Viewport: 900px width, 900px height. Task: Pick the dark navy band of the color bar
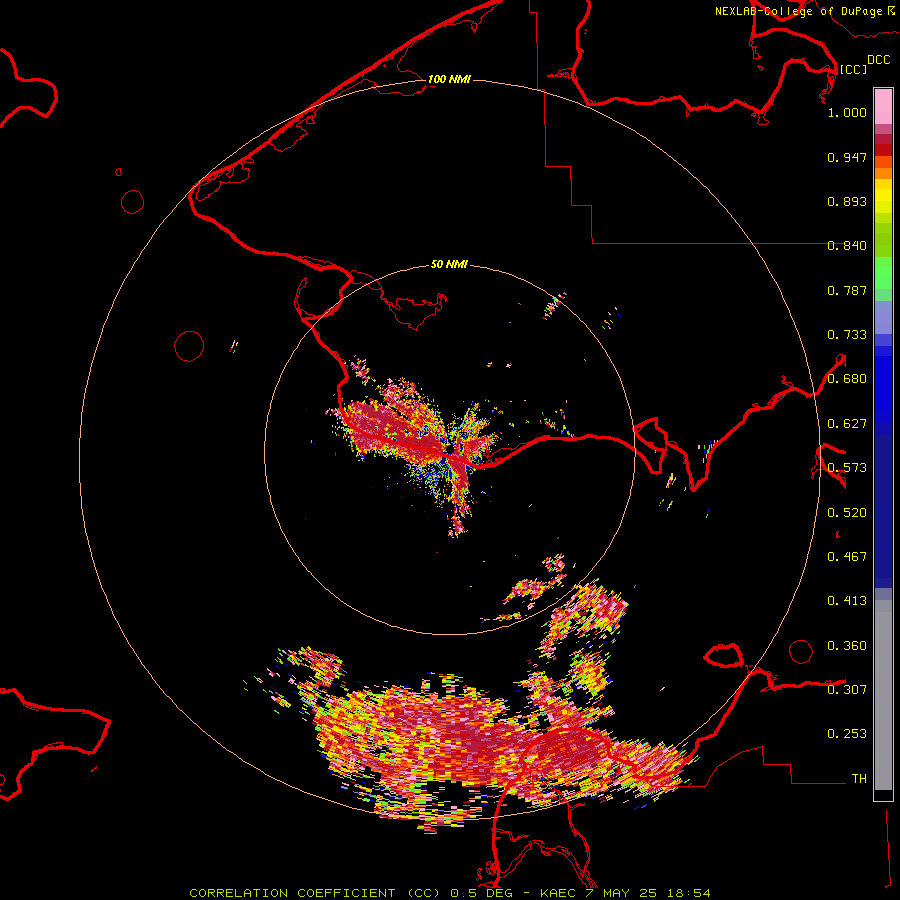[x=883, y=511]
